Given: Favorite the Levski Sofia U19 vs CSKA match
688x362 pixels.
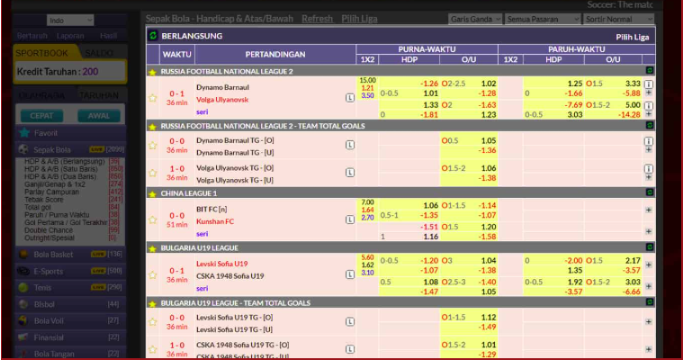Looking at the screenshot, I should (153, 275).
